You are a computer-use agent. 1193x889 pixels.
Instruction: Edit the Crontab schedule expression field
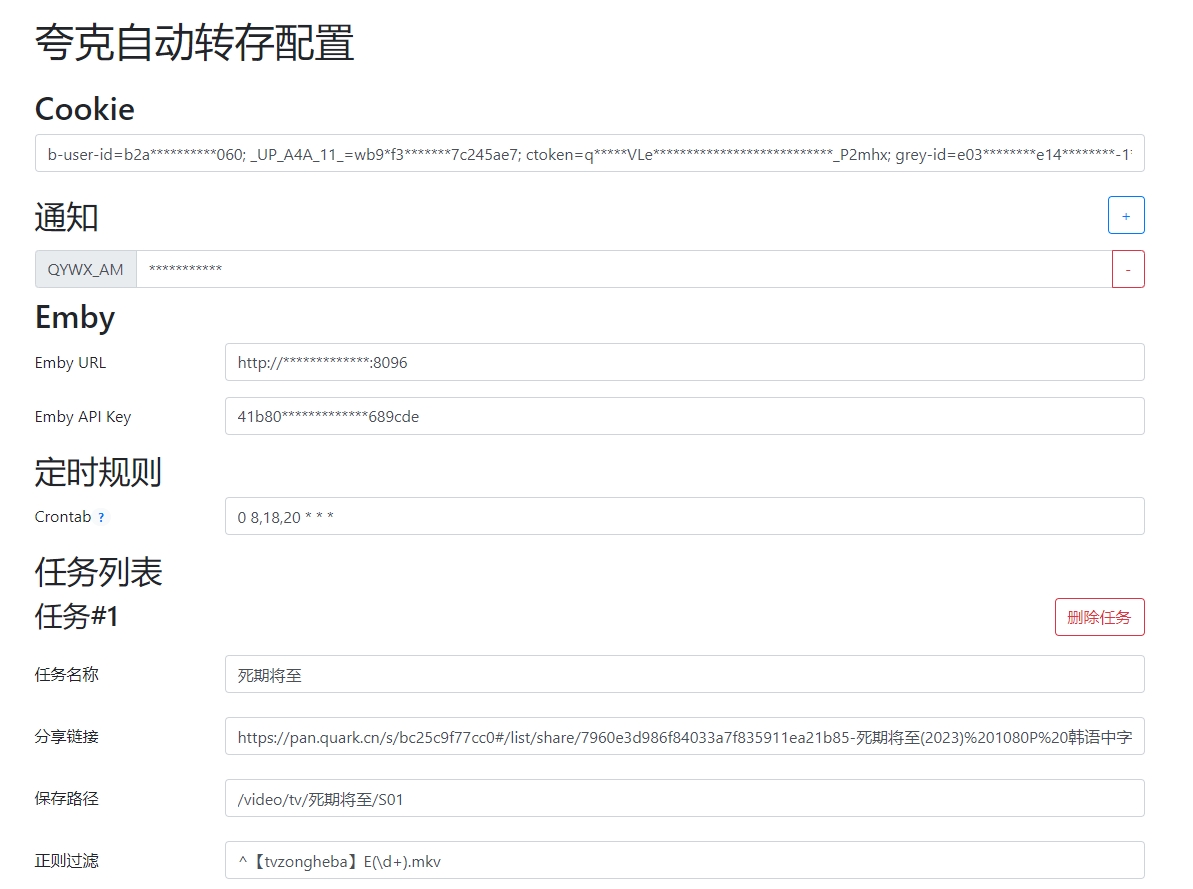tap(685, 516)
